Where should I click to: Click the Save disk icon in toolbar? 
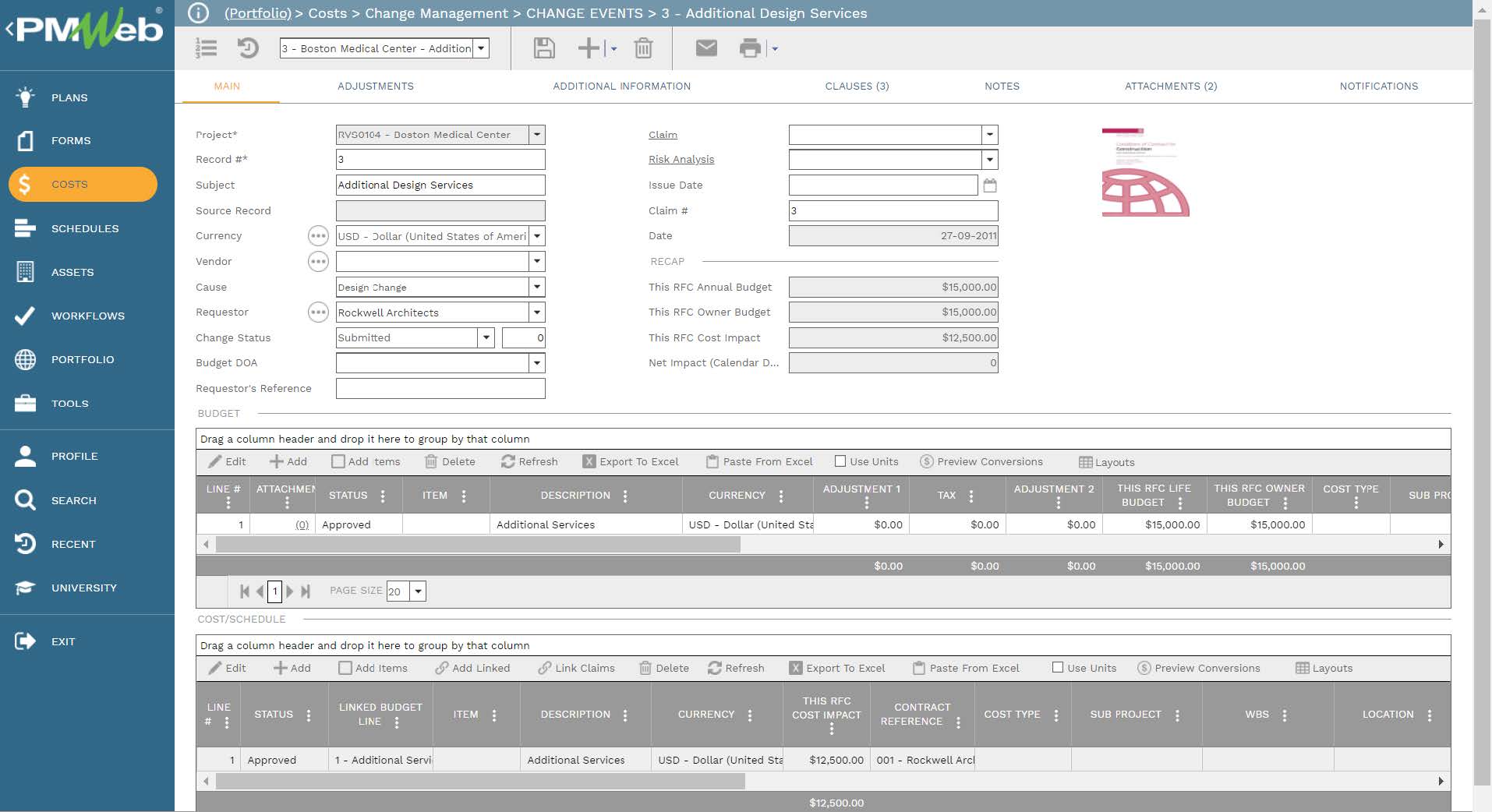coord(543,48)
